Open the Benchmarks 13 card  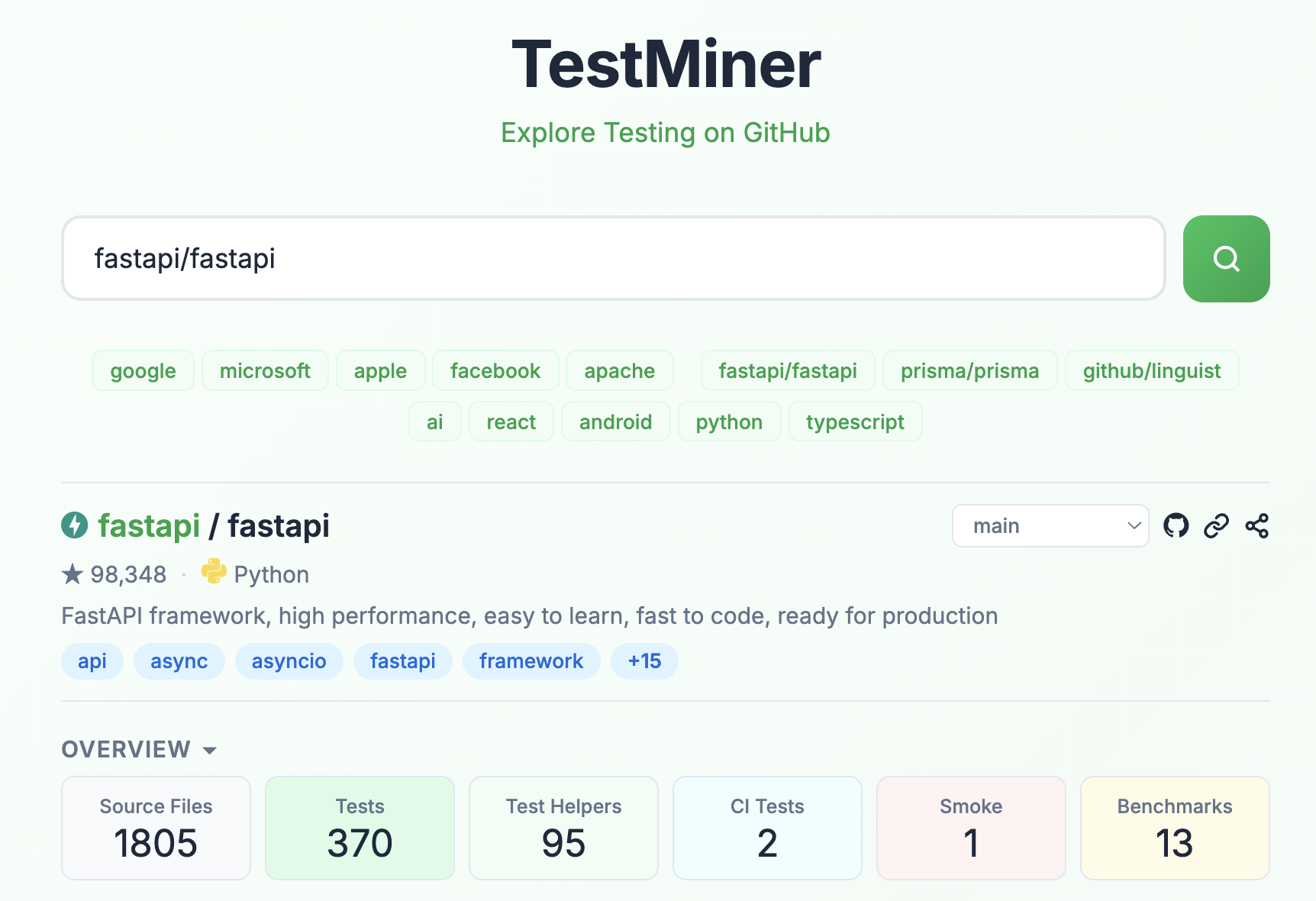[1175, 828]
